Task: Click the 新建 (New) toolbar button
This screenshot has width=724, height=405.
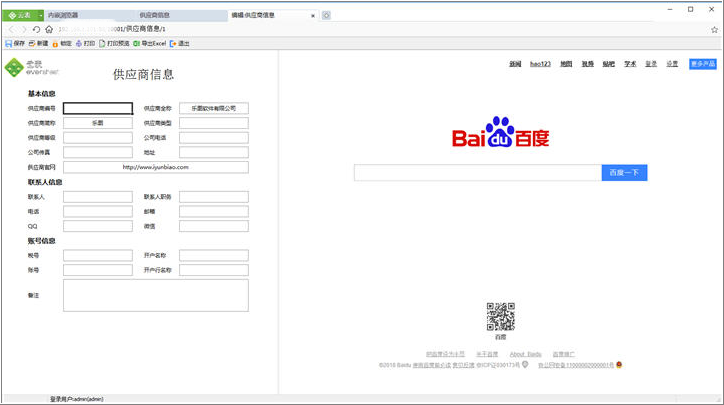Action: tap(38, 43)
